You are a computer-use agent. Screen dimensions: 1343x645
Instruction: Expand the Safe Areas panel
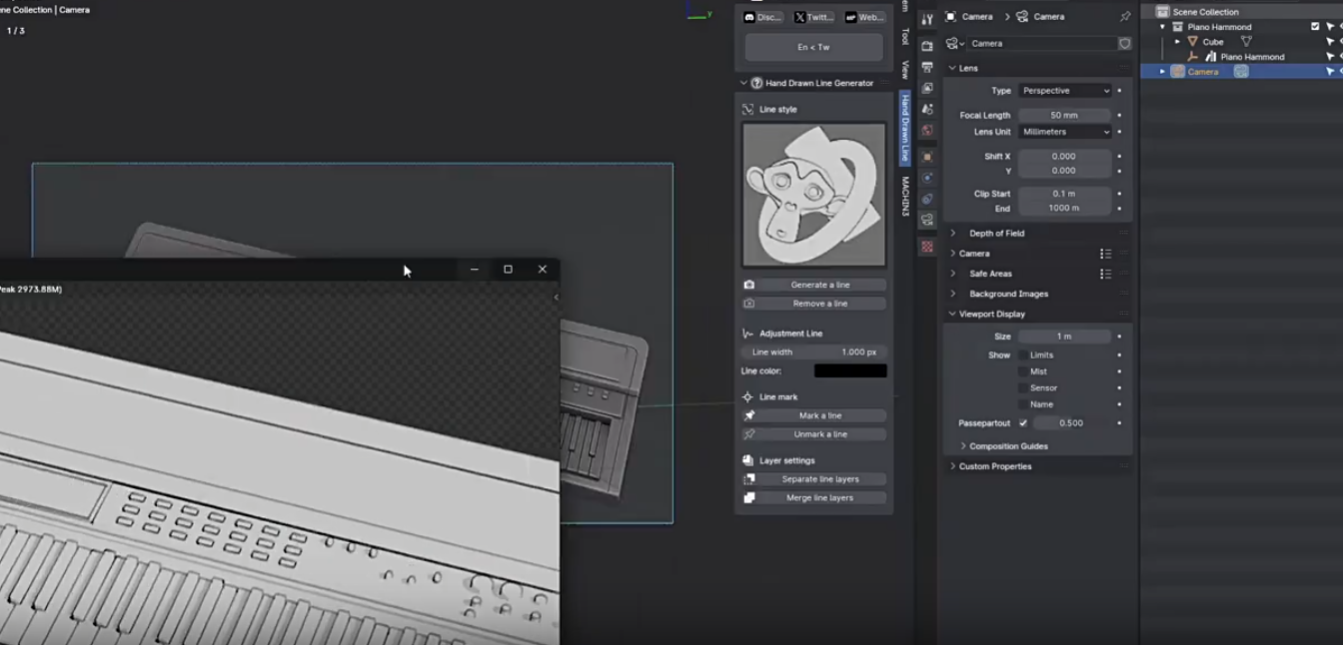[953, 274]
